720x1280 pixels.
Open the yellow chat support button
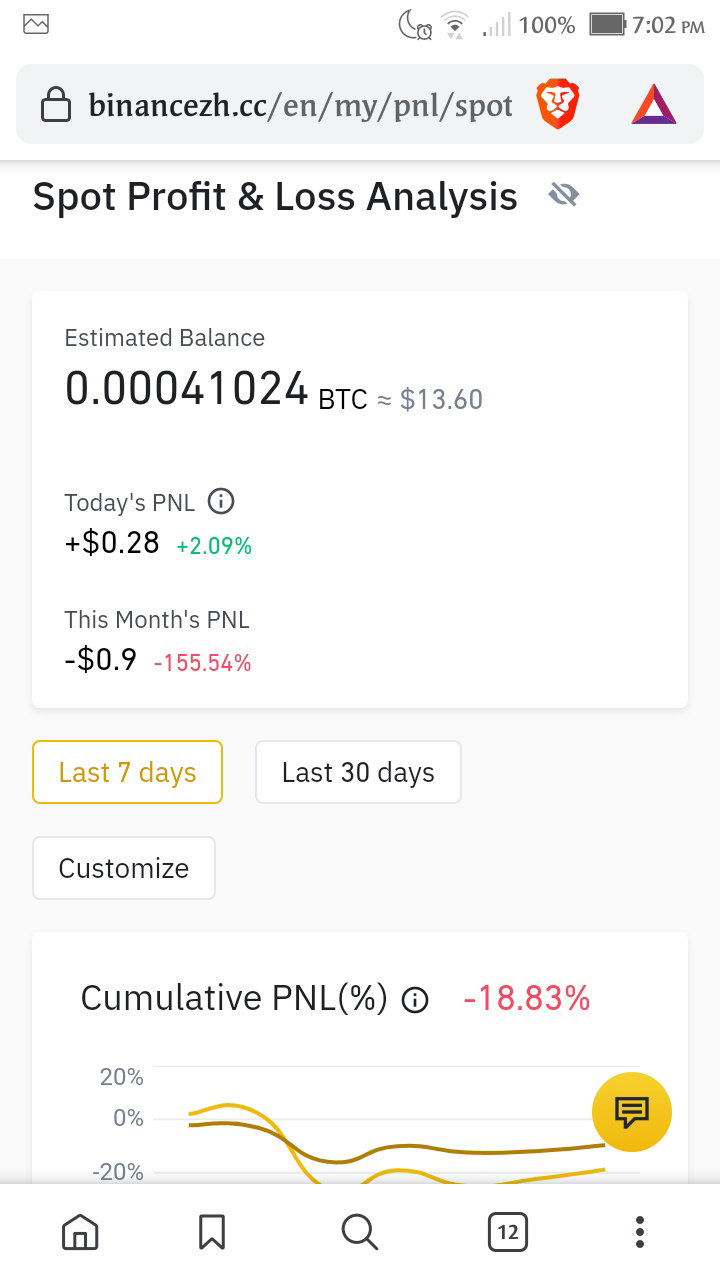(632, 1111)
